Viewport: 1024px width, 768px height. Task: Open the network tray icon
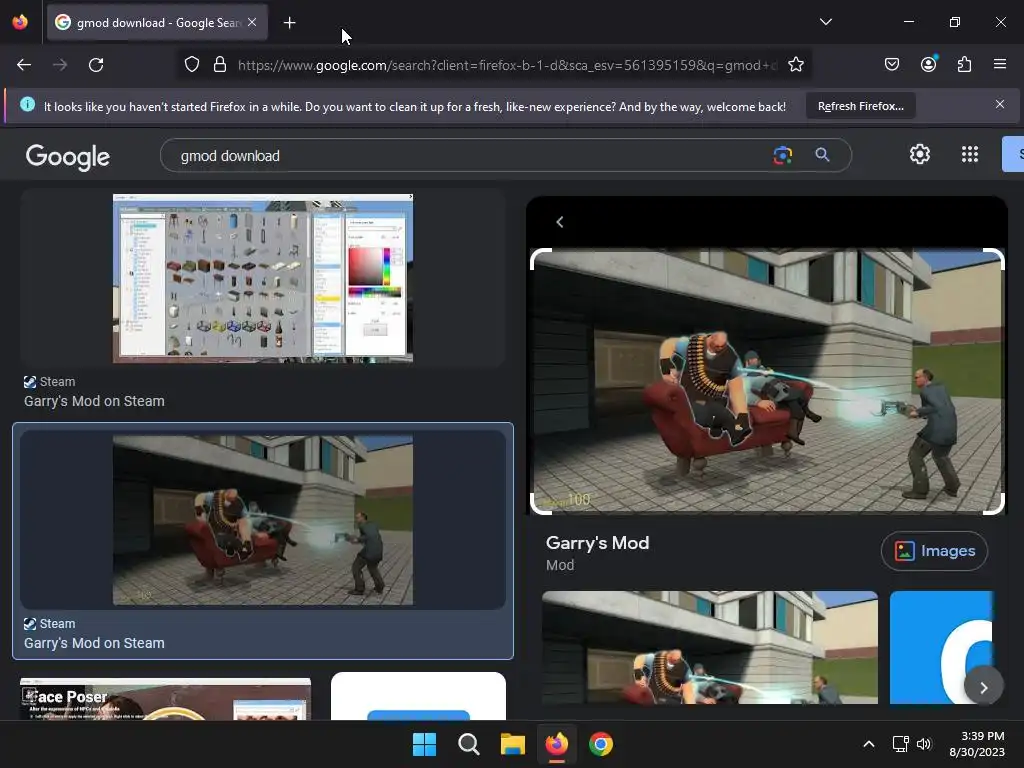click(x=901, y=744)
